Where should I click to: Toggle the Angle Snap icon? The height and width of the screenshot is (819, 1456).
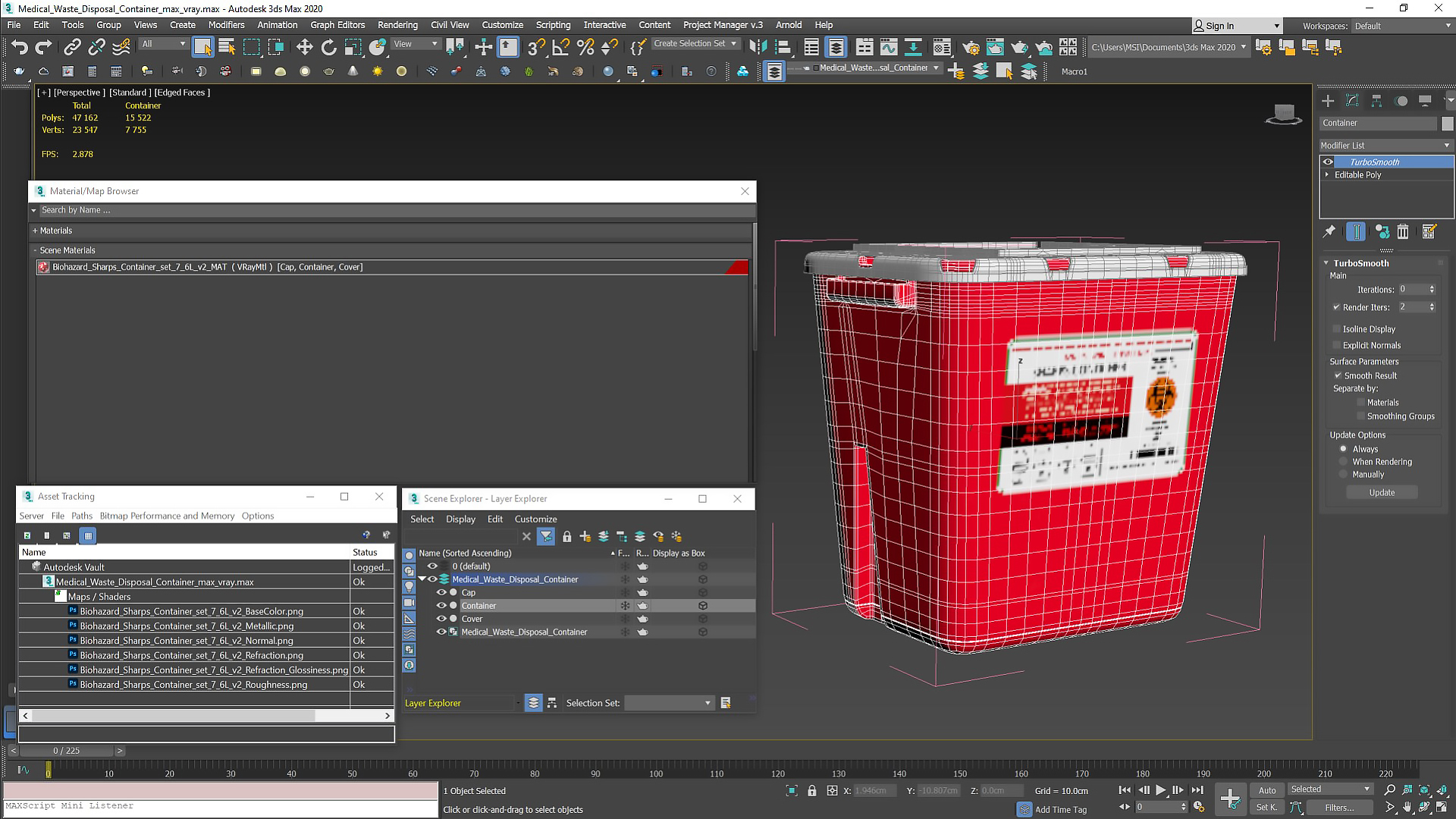[x=560, y=47]
